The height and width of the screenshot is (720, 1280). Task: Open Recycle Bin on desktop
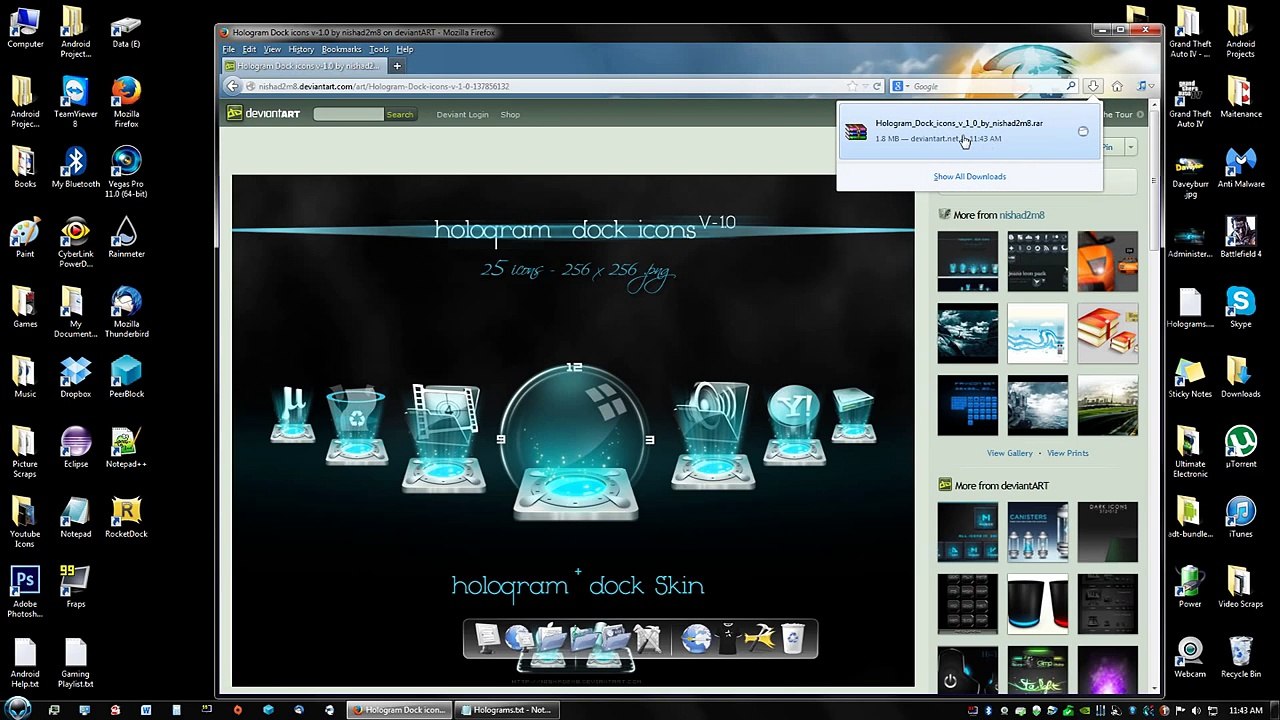coord(1240,658)
